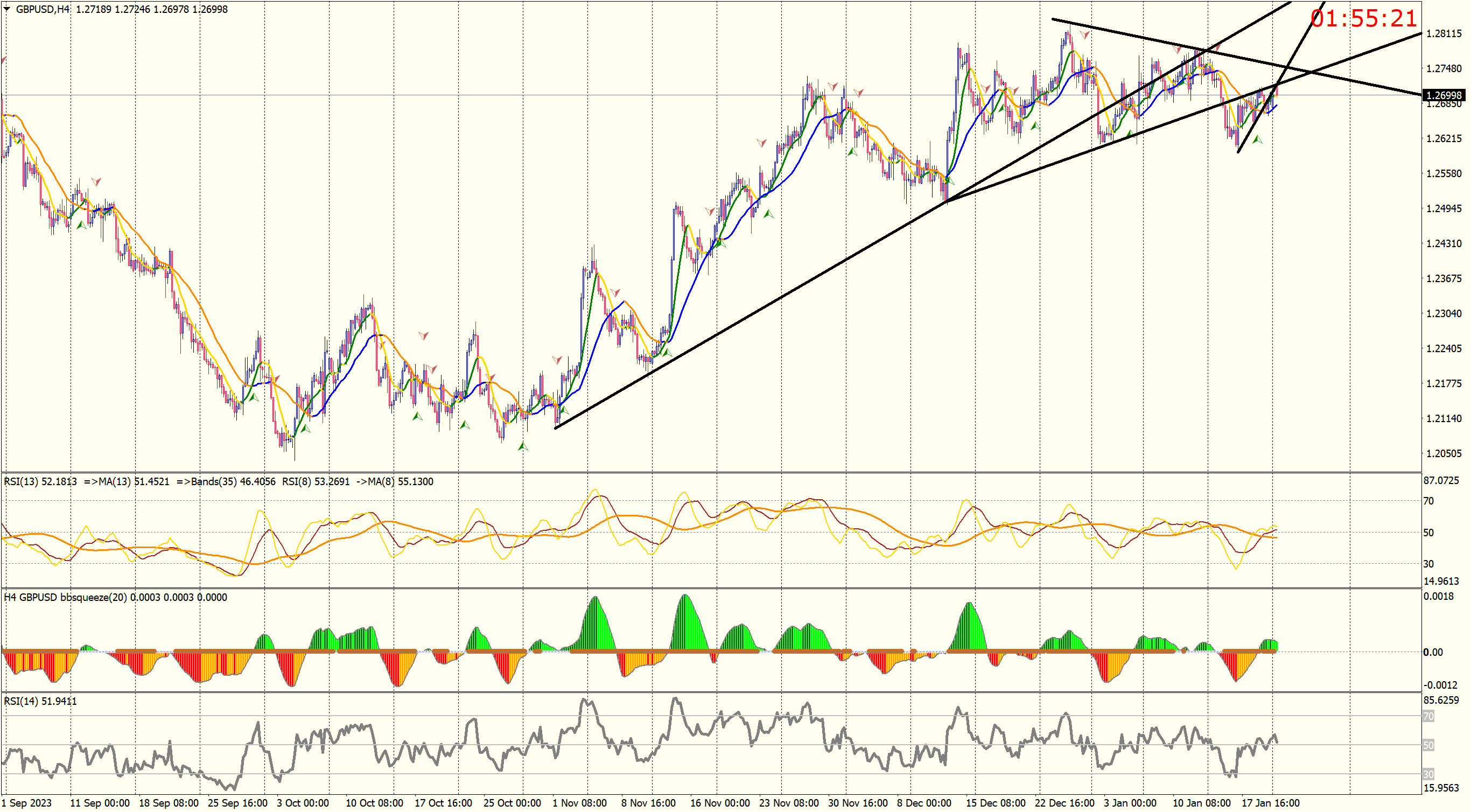Click the 1.28115 price axis label

[1444, 34]
